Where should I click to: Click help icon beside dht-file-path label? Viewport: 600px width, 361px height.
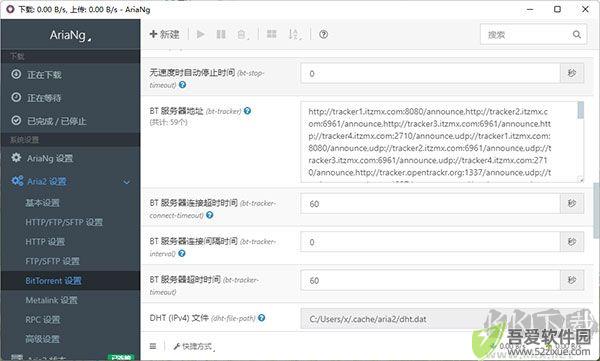pyautogui.click(x=261, y=318)
